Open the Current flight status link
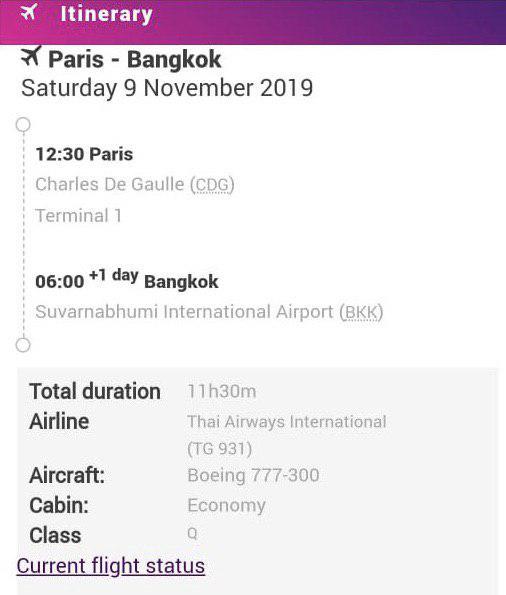This screenshot has width=506, height=595. [x=111, y=566]
